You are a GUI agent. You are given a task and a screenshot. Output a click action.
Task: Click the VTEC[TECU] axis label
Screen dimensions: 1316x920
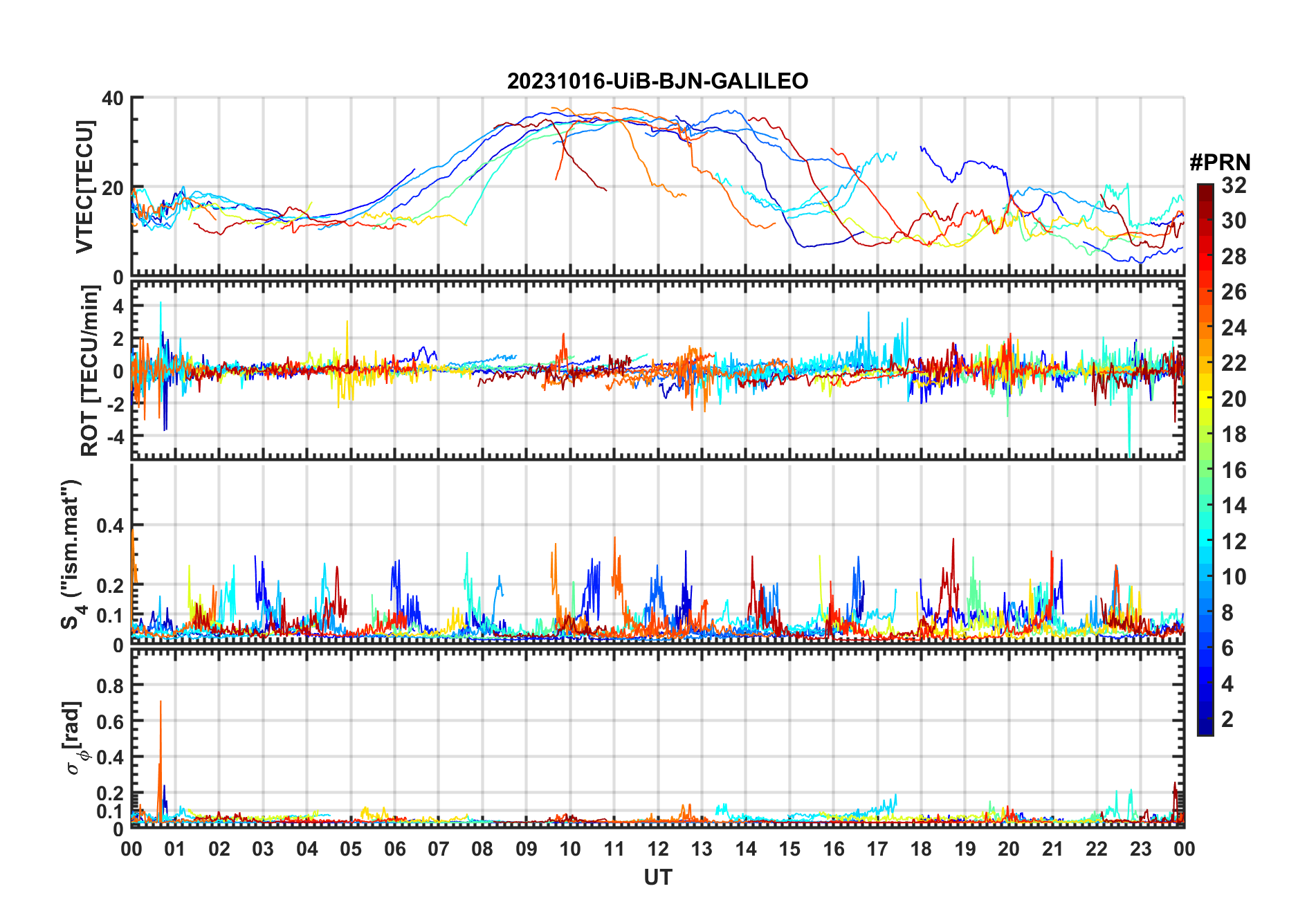pyautogui.click(x=84, y=187)
